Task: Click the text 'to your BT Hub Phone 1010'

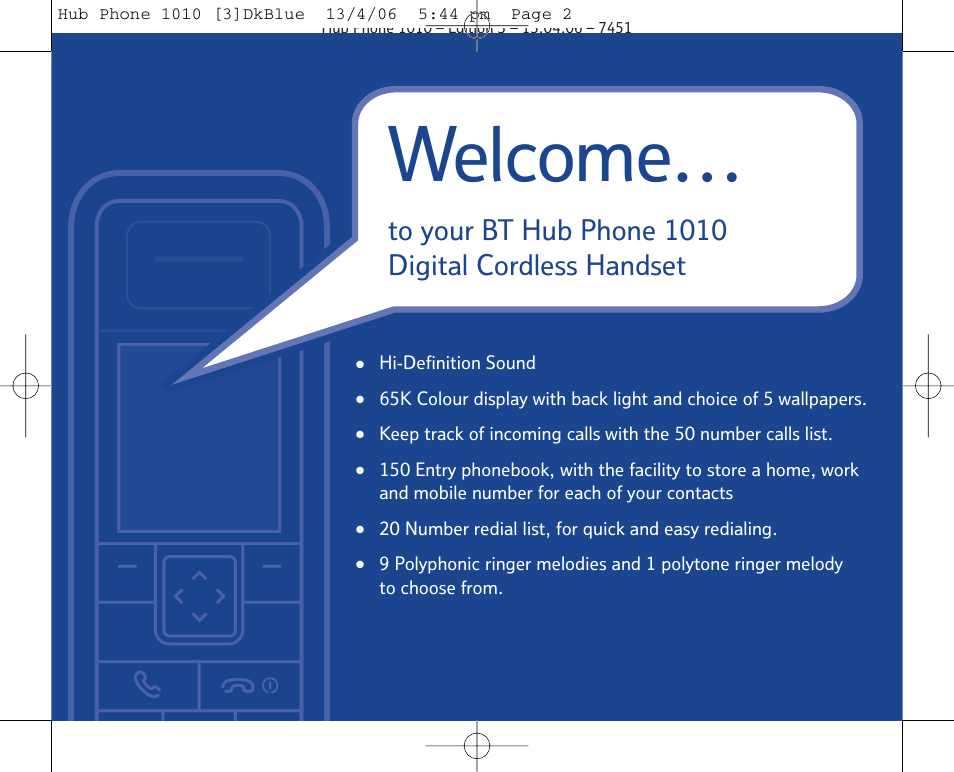Action: click(557, 231)
